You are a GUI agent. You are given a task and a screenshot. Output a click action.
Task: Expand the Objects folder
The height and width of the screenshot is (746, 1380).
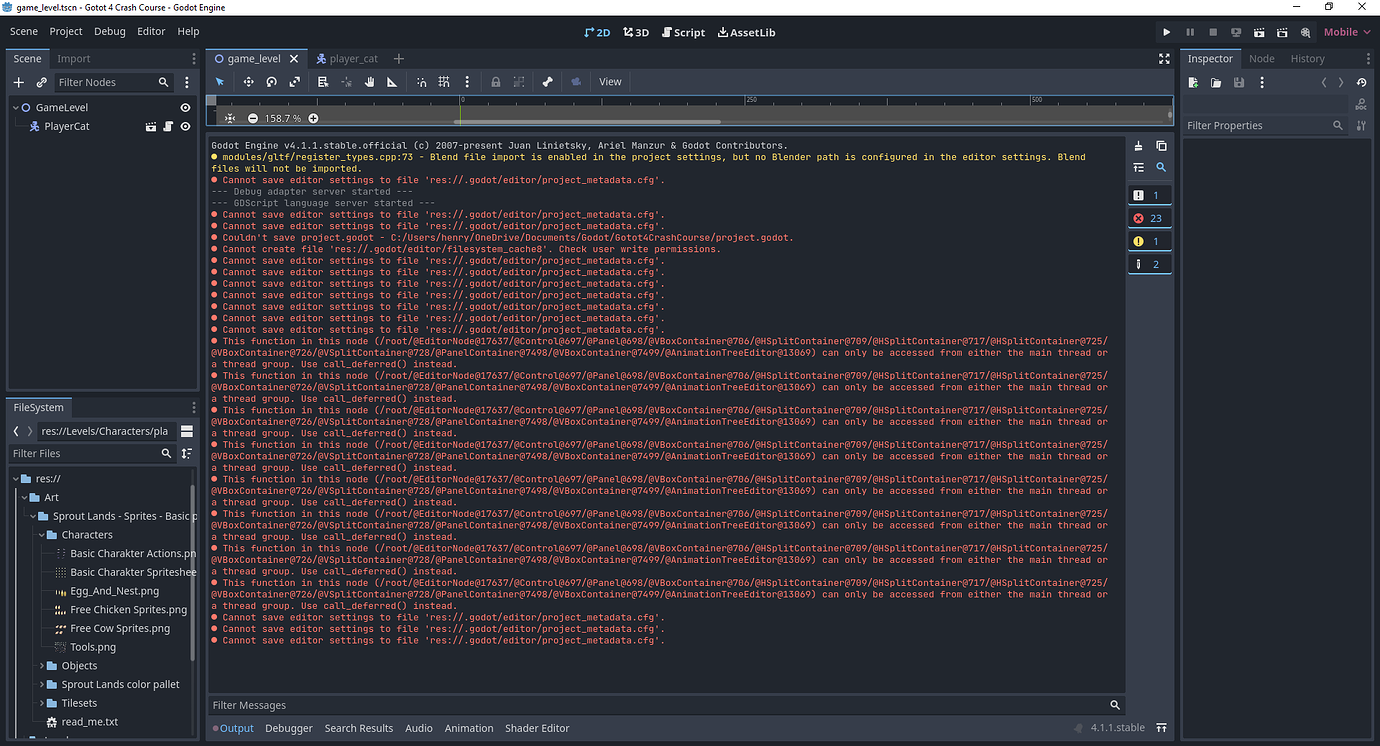pos(42,665)
